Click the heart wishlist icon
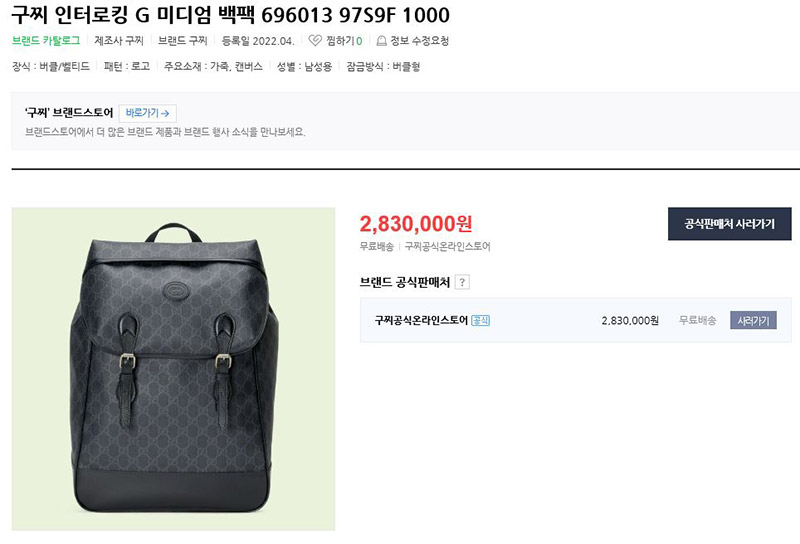Image resolution: width=800 pixels, height=544 pixels. tap(315, 40)
